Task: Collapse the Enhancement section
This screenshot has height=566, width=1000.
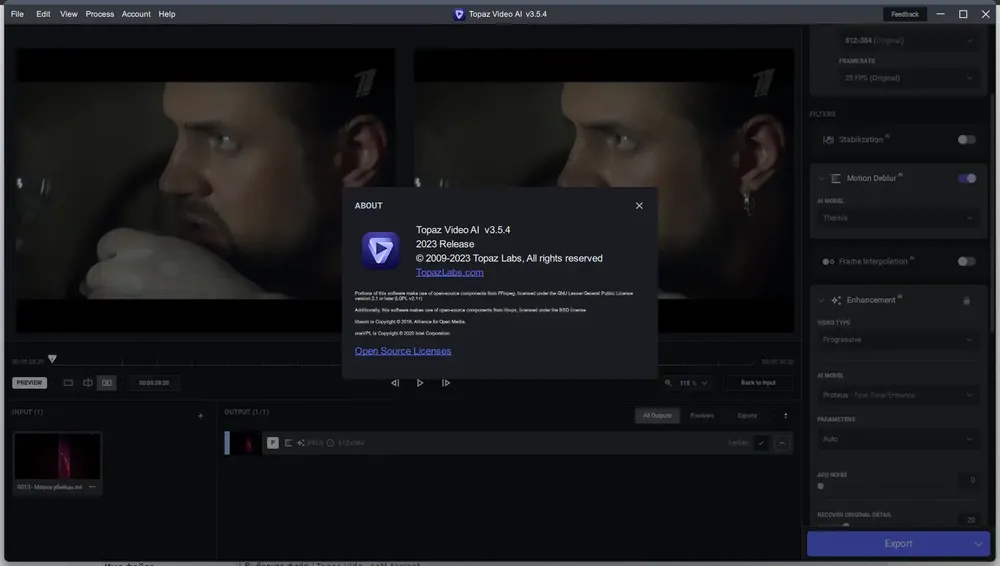Action: (821, 301)
